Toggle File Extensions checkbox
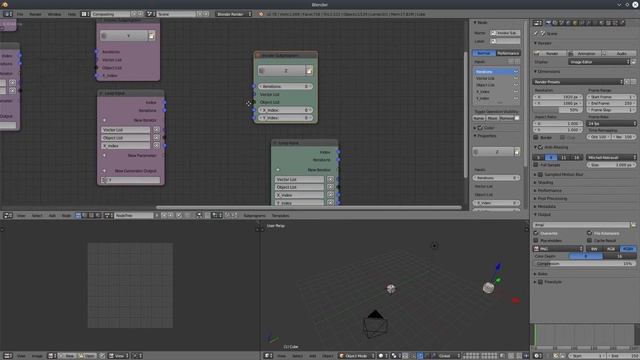This screenshot has height=360, width=640. 589,233
